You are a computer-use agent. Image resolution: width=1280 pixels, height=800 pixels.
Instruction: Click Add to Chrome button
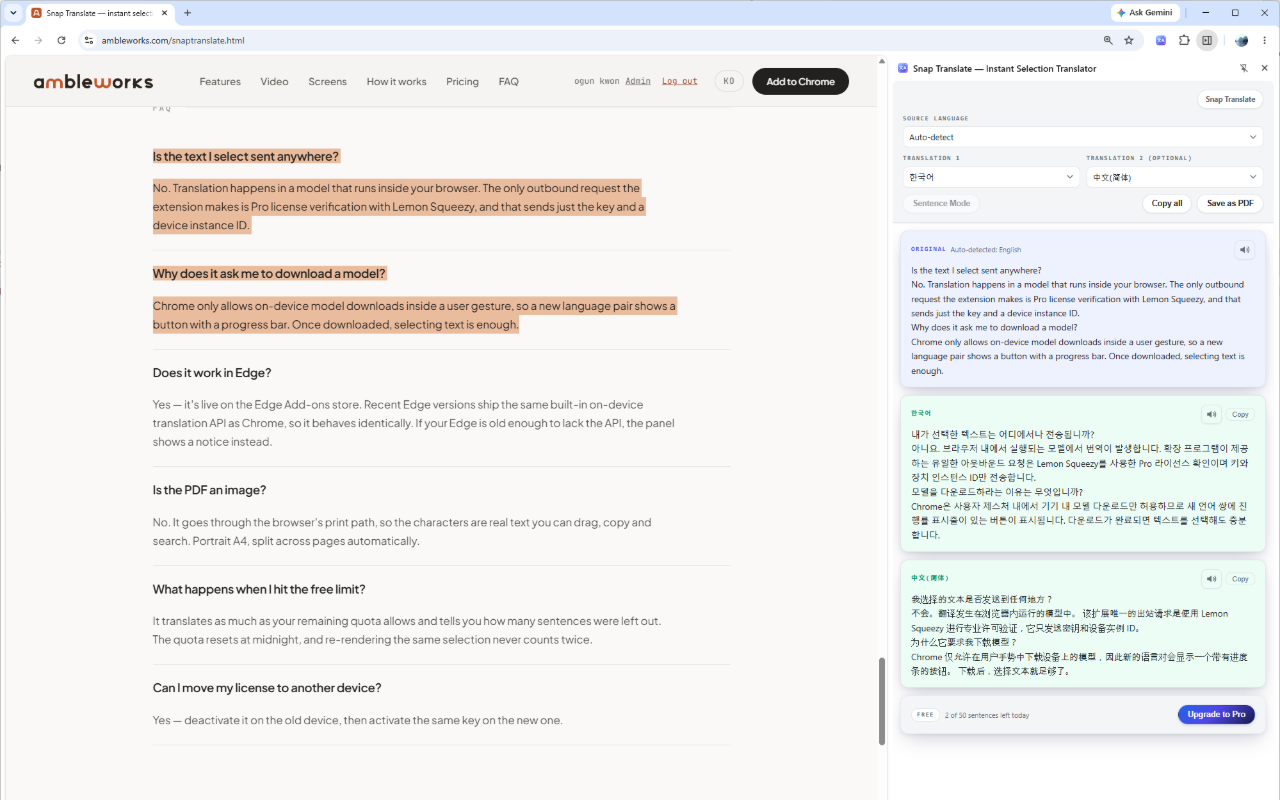click(800, 82)
